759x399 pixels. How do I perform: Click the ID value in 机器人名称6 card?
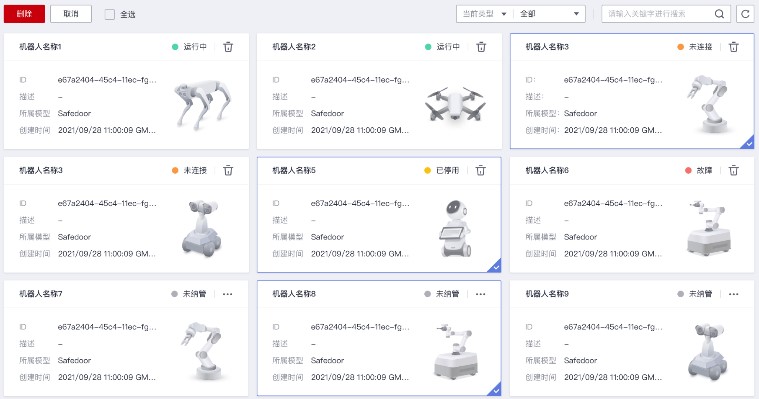[x=613, y=203]
